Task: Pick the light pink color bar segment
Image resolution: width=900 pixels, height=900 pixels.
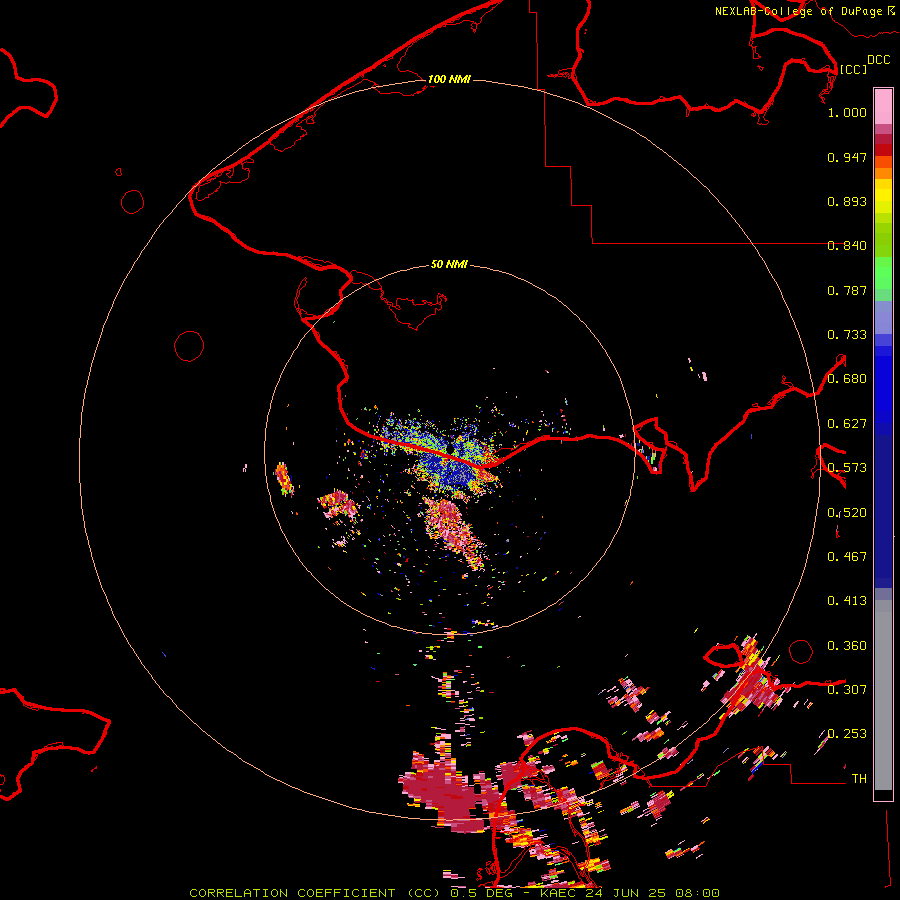Action: click(x=883, y=106)
